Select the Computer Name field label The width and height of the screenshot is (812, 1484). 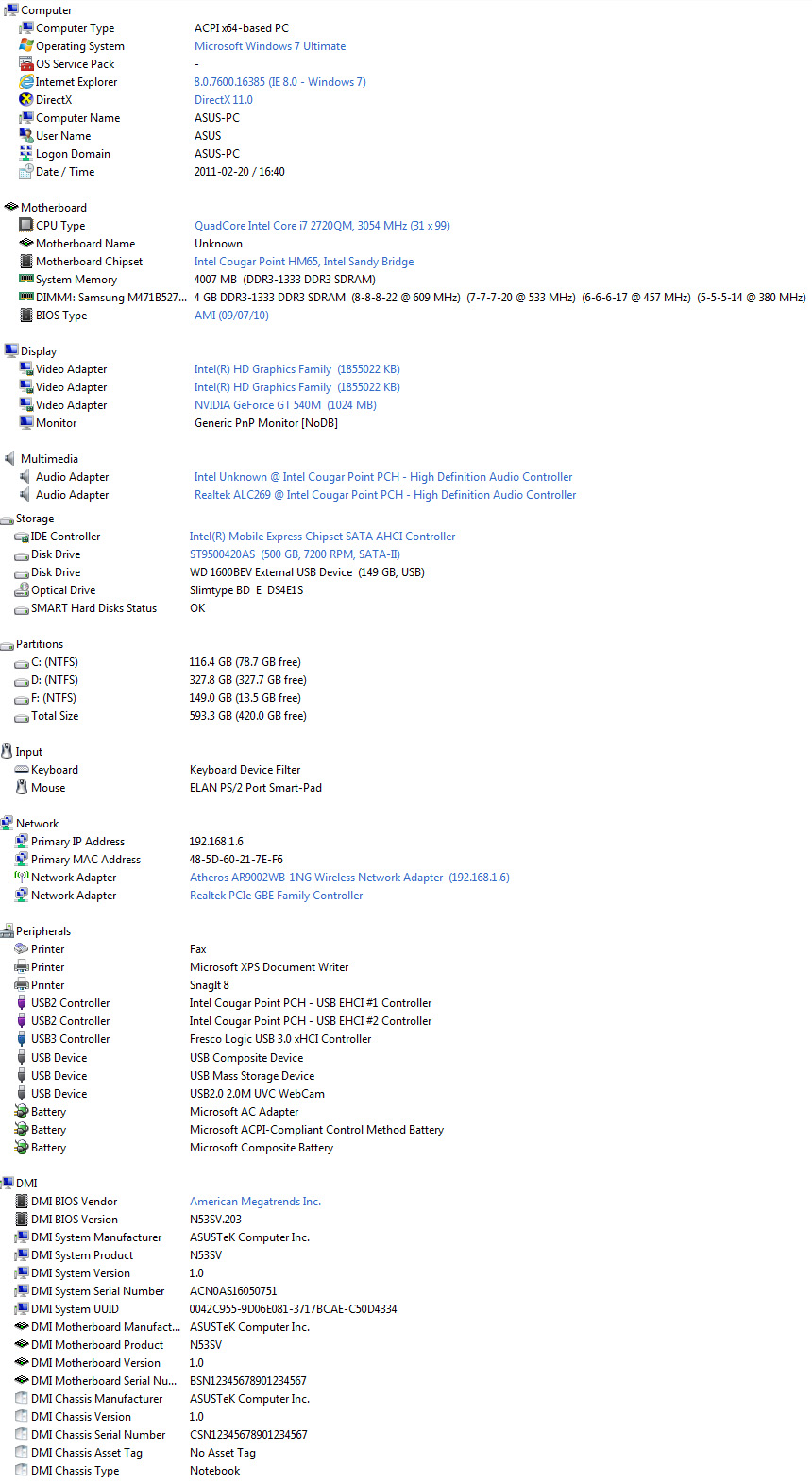(x=77, y=117)
